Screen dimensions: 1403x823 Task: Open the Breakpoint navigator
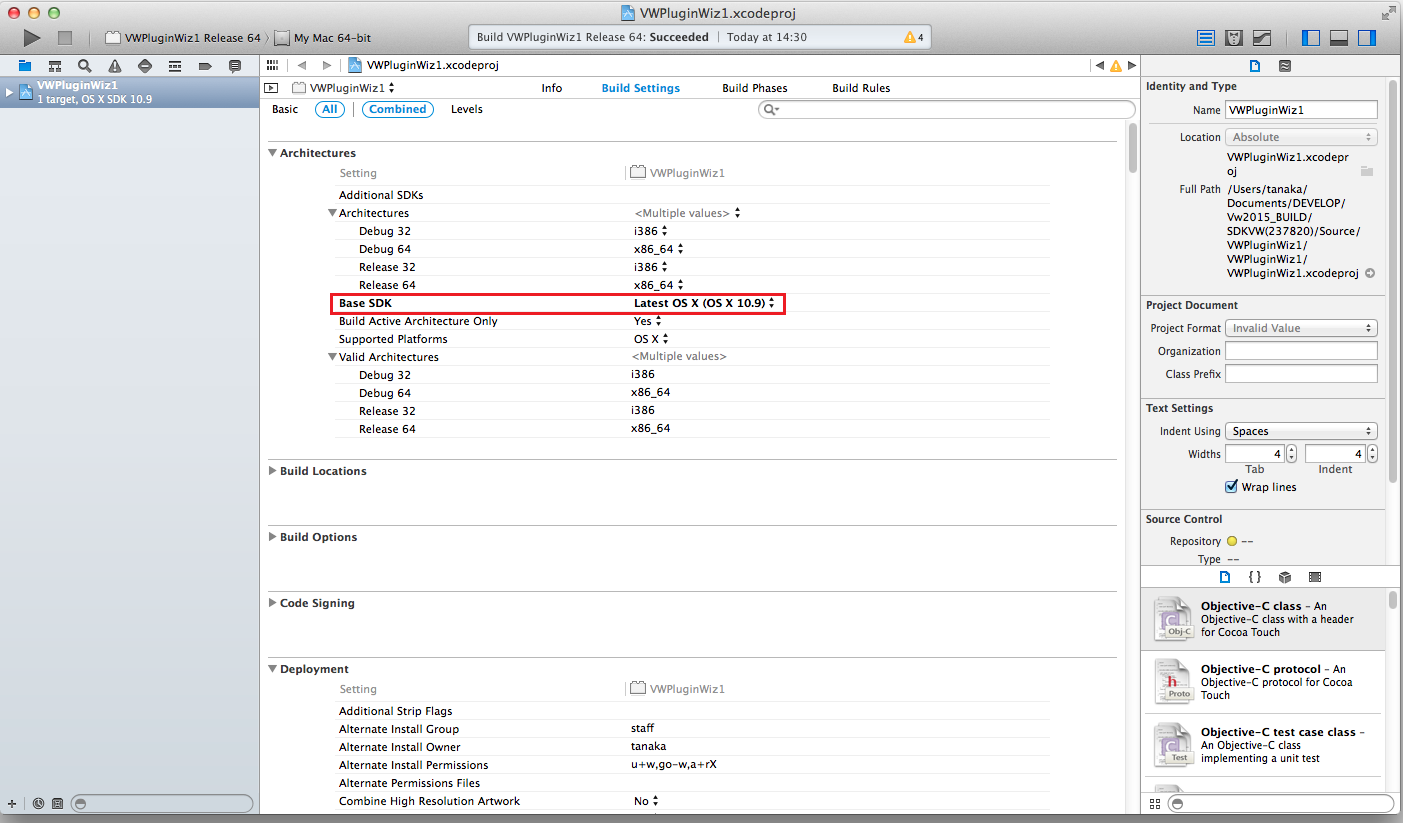(x=205, y=66)
